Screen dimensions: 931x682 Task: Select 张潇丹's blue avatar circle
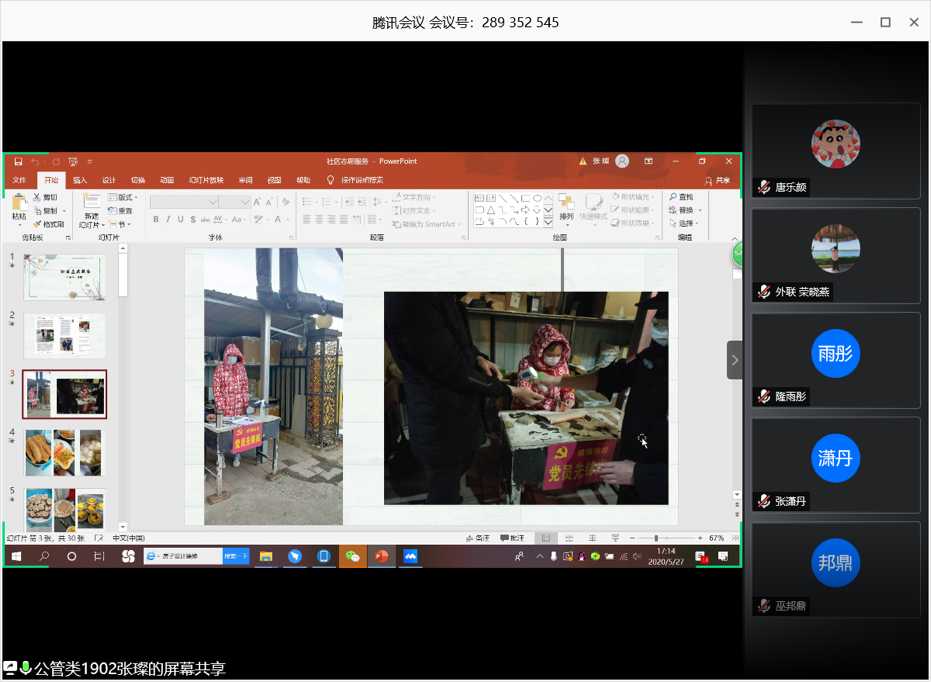click(835, 458)
